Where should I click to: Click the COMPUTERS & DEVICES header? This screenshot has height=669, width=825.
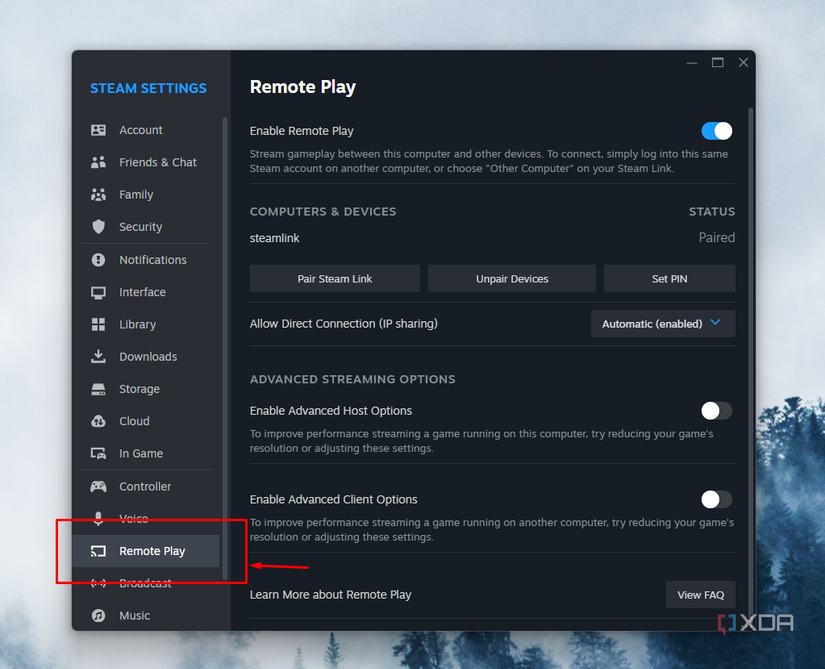[x=323, y=211]
